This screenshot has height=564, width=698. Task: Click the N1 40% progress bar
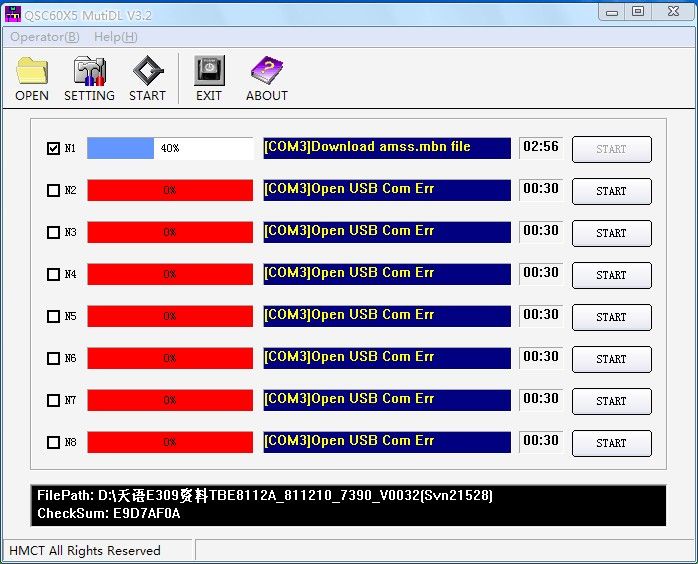tap(170, 149)
